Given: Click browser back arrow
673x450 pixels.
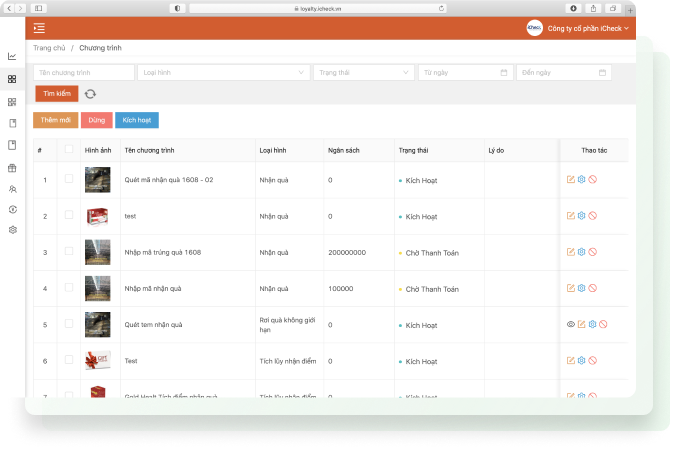Looking at the screenshot, I should click(9, 9).
